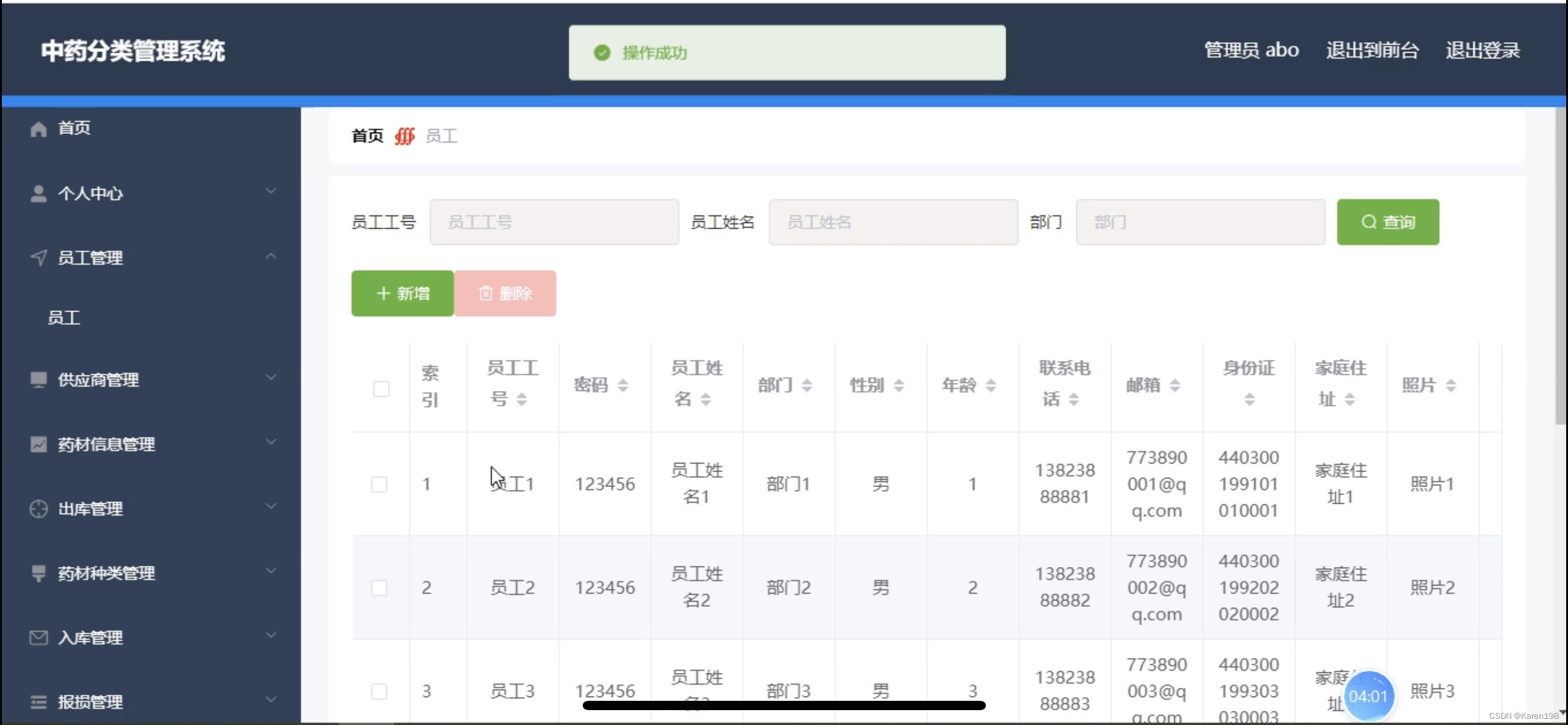Focus the 部门 search input field
The image size is (1568, 725).
pyautogui.click(x=1201, y=222)
